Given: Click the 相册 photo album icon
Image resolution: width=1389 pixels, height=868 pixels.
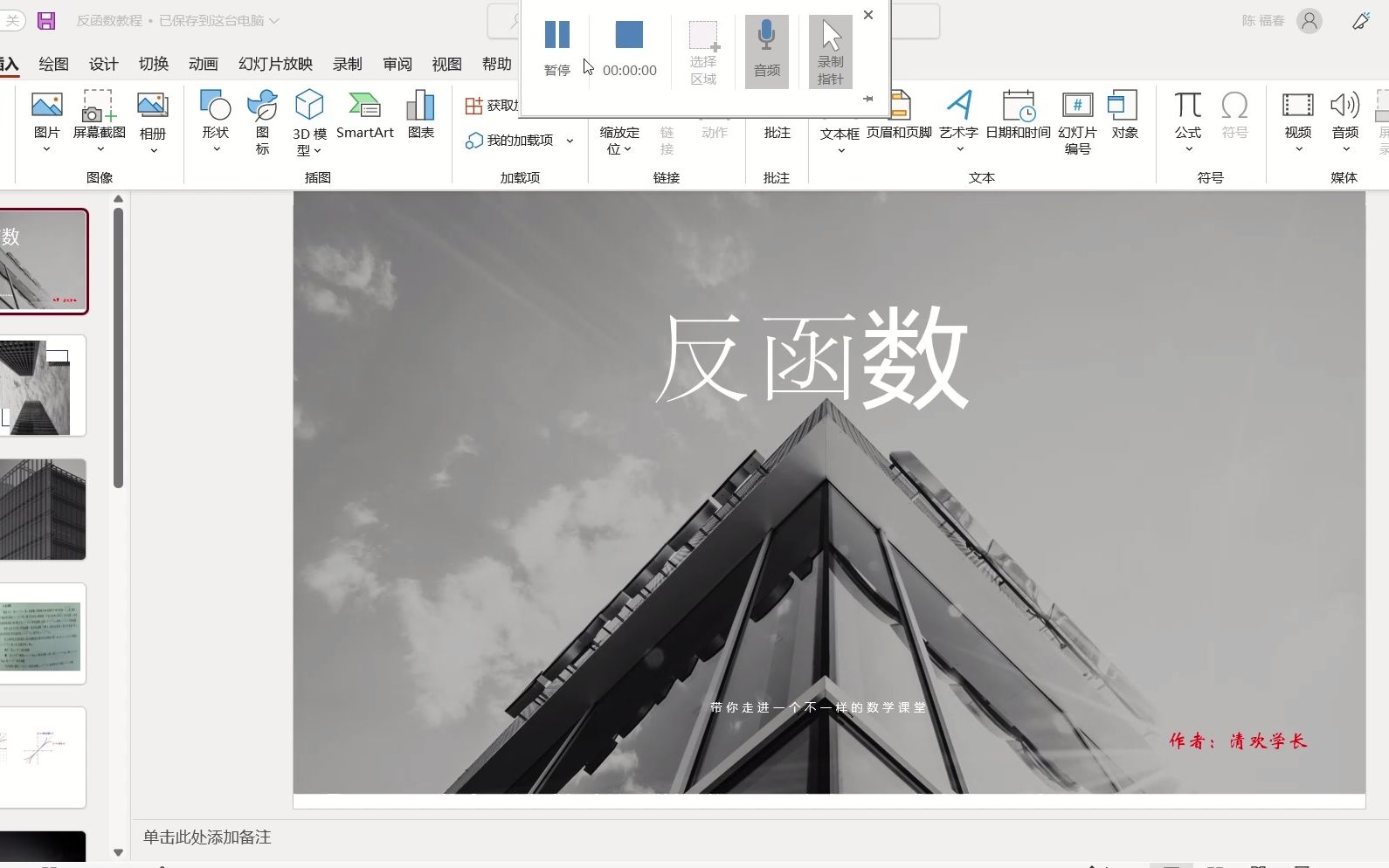Looking at the screenshot, I should point(153,107).
